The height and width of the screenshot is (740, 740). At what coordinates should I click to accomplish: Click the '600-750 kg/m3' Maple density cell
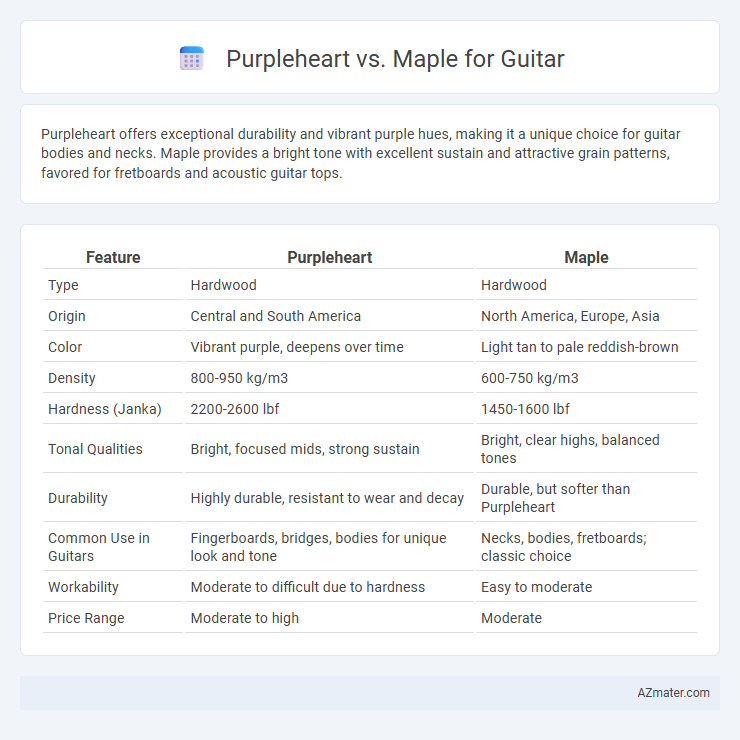coord(530,378)
